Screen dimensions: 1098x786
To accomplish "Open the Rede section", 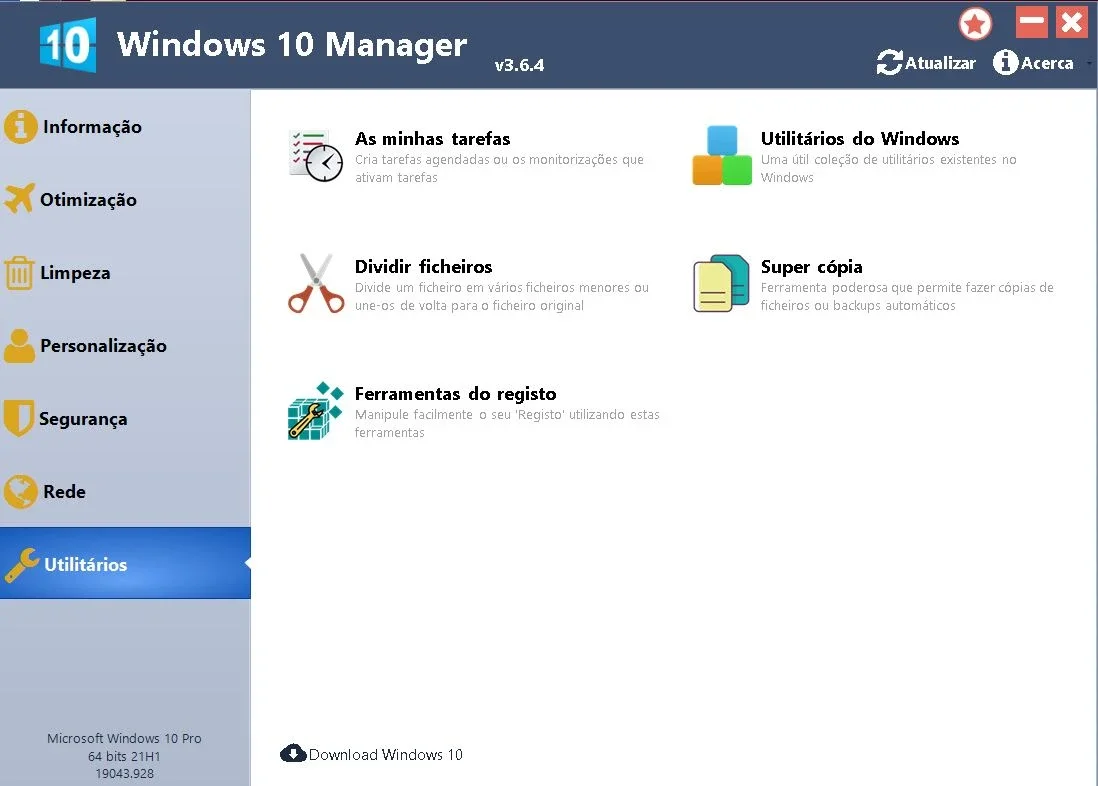I will coord(125,491).
